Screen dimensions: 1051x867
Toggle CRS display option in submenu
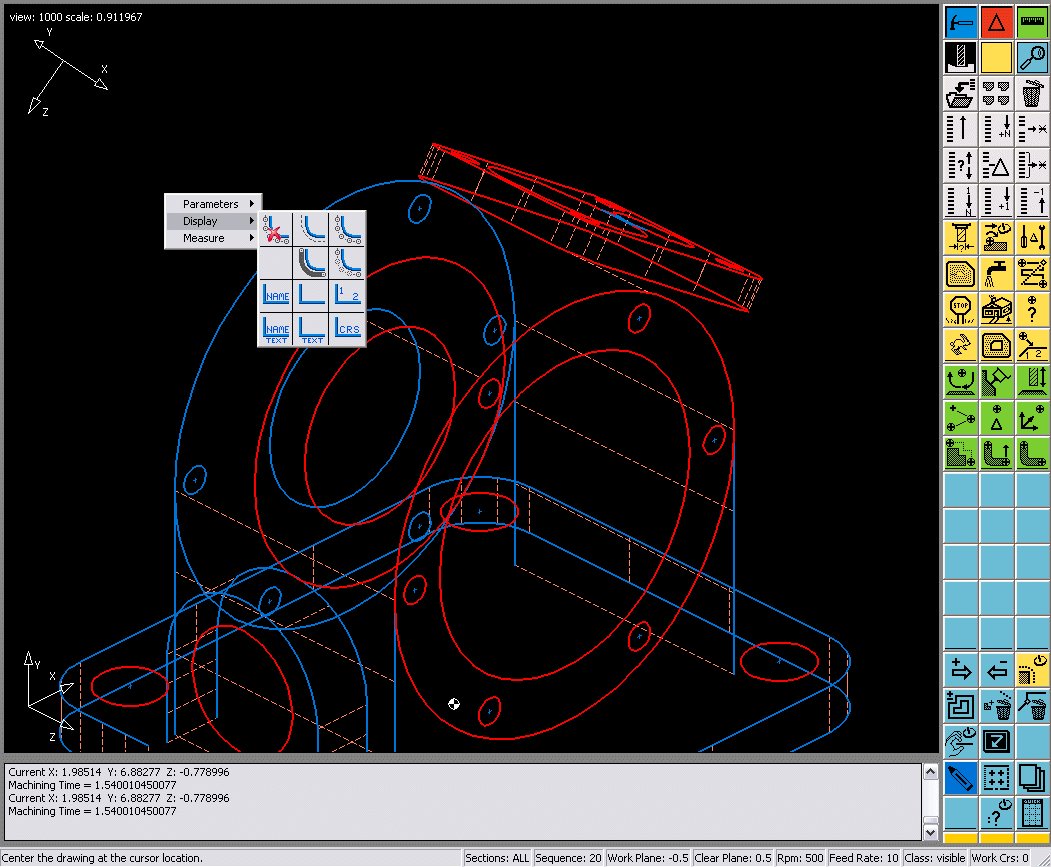click(x=347, y=330)
